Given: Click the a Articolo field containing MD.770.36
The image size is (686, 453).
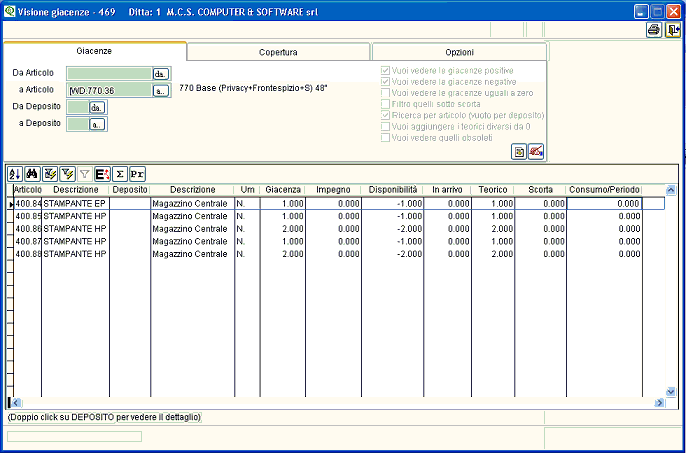Looking at the screenshot, I should click(109, 91).
